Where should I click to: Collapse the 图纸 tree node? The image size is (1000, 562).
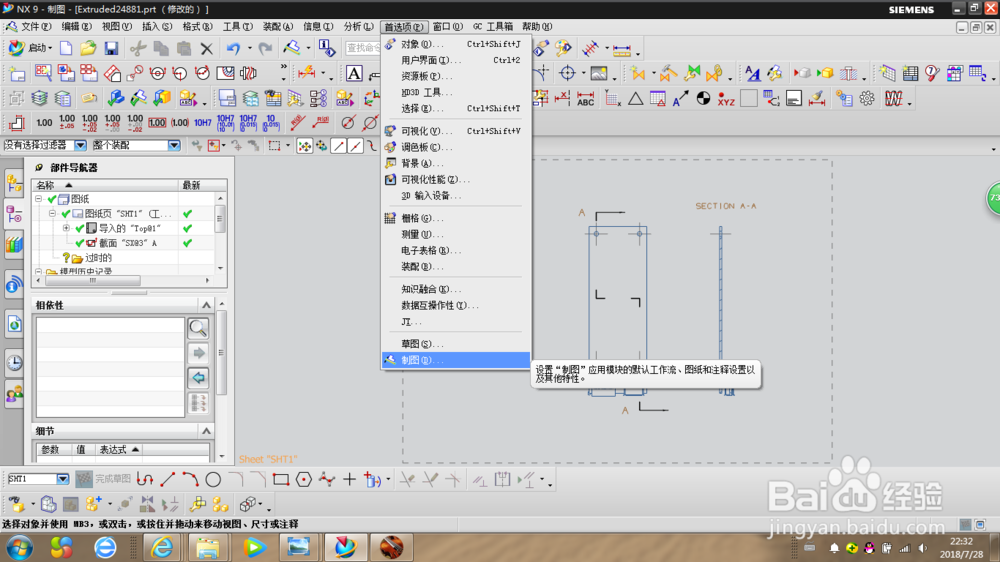[39, 199]
